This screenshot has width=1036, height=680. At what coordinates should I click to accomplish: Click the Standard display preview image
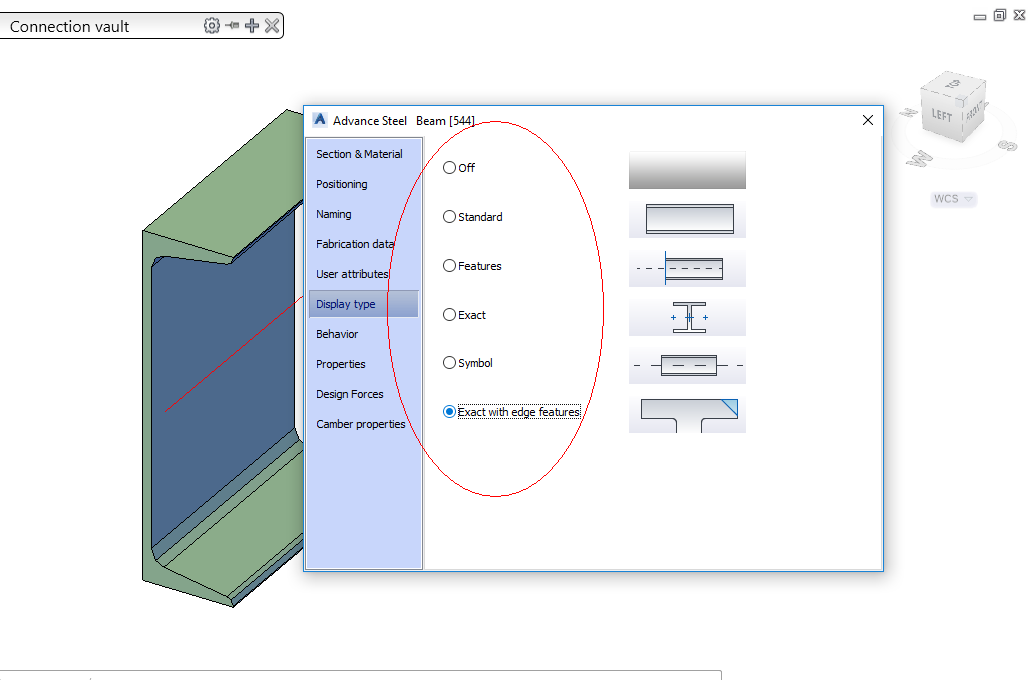click(687, 218)
